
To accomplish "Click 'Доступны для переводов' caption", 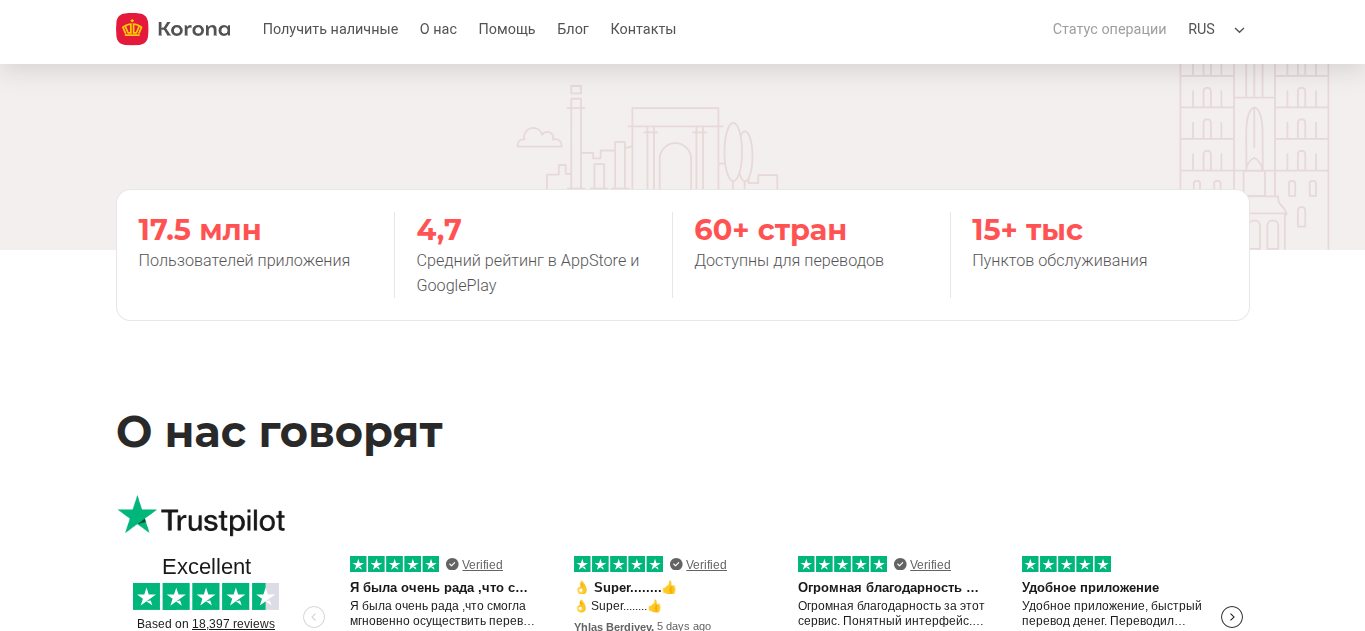I will point(789,261).
